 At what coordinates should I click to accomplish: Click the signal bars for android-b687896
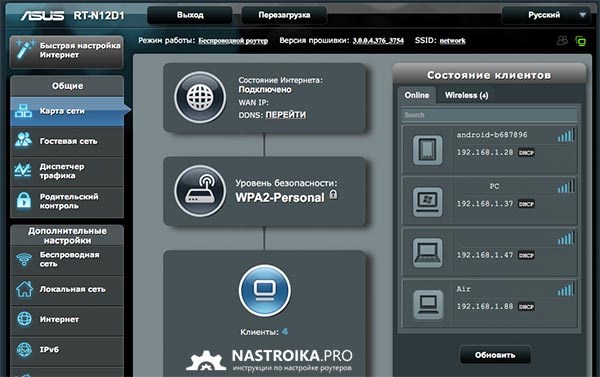pos(566,135)
